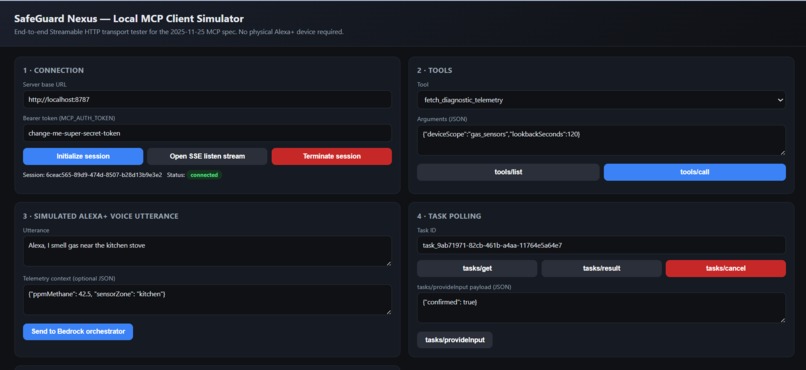
Task: Fetch the task result with tasks/result
Action: (601, 268)
